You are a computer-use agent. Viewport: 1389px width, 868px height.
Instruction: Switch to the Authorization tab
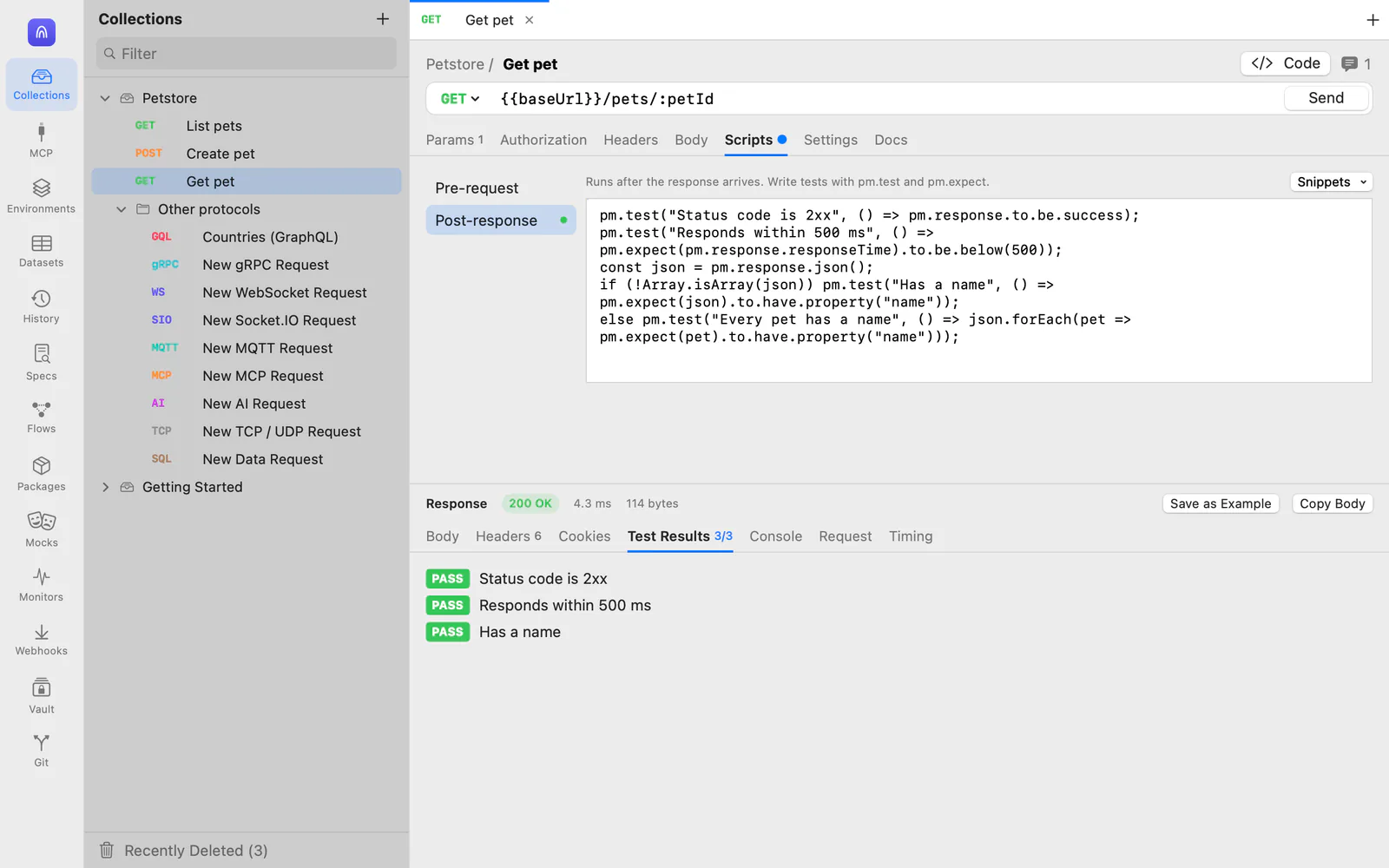click(x=543, y=140)
